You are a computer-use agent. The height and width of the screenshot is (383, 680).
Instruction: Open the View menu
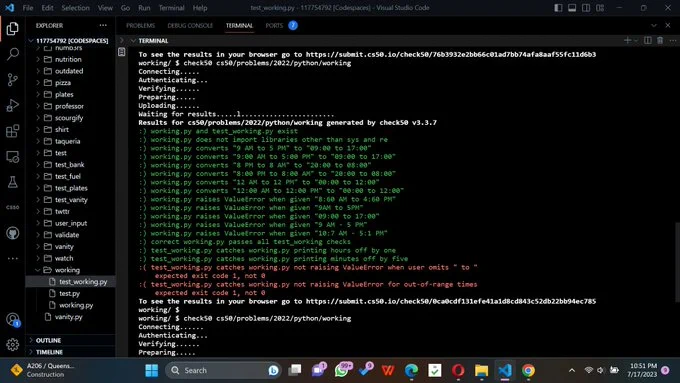(x=105, y=8)
